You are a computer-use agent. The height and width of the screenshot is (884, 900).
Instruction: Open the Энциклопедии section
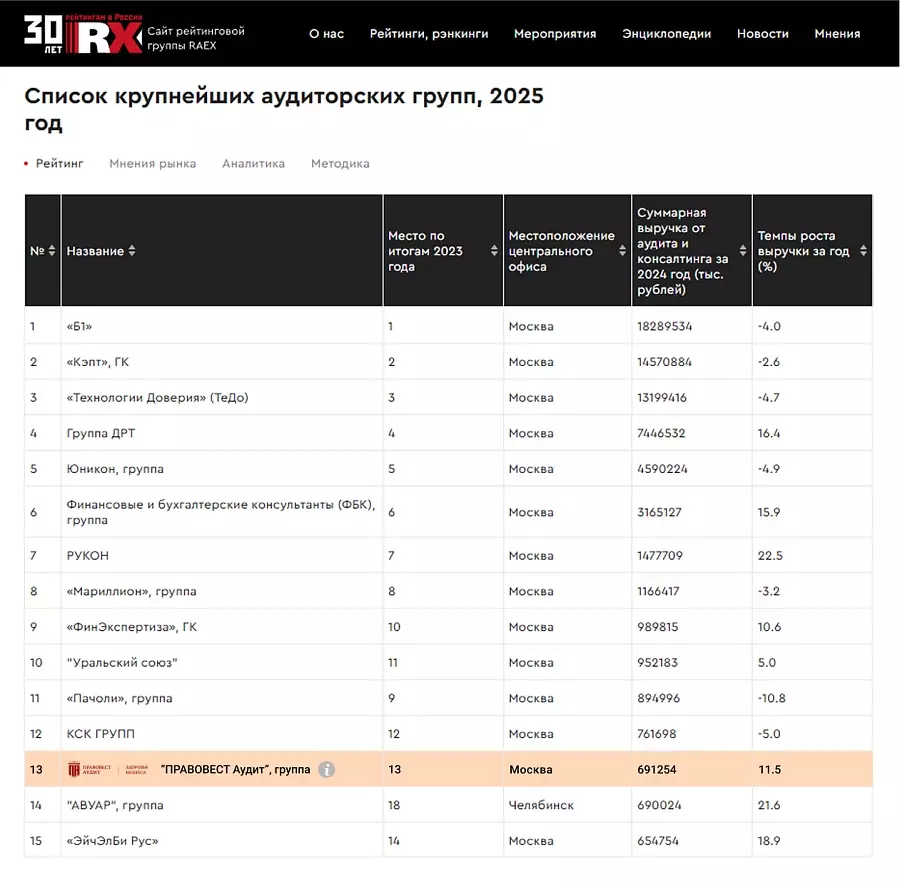666,34
